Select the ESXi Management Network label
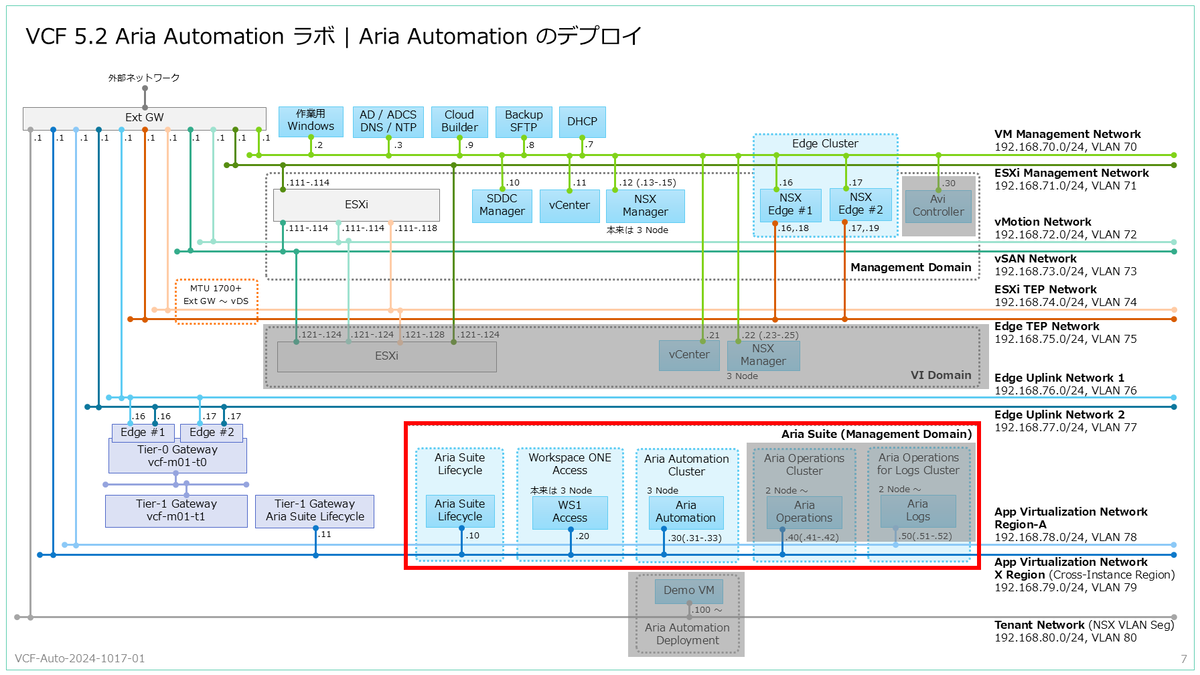1200x675 pixels. click(1071, 173)
